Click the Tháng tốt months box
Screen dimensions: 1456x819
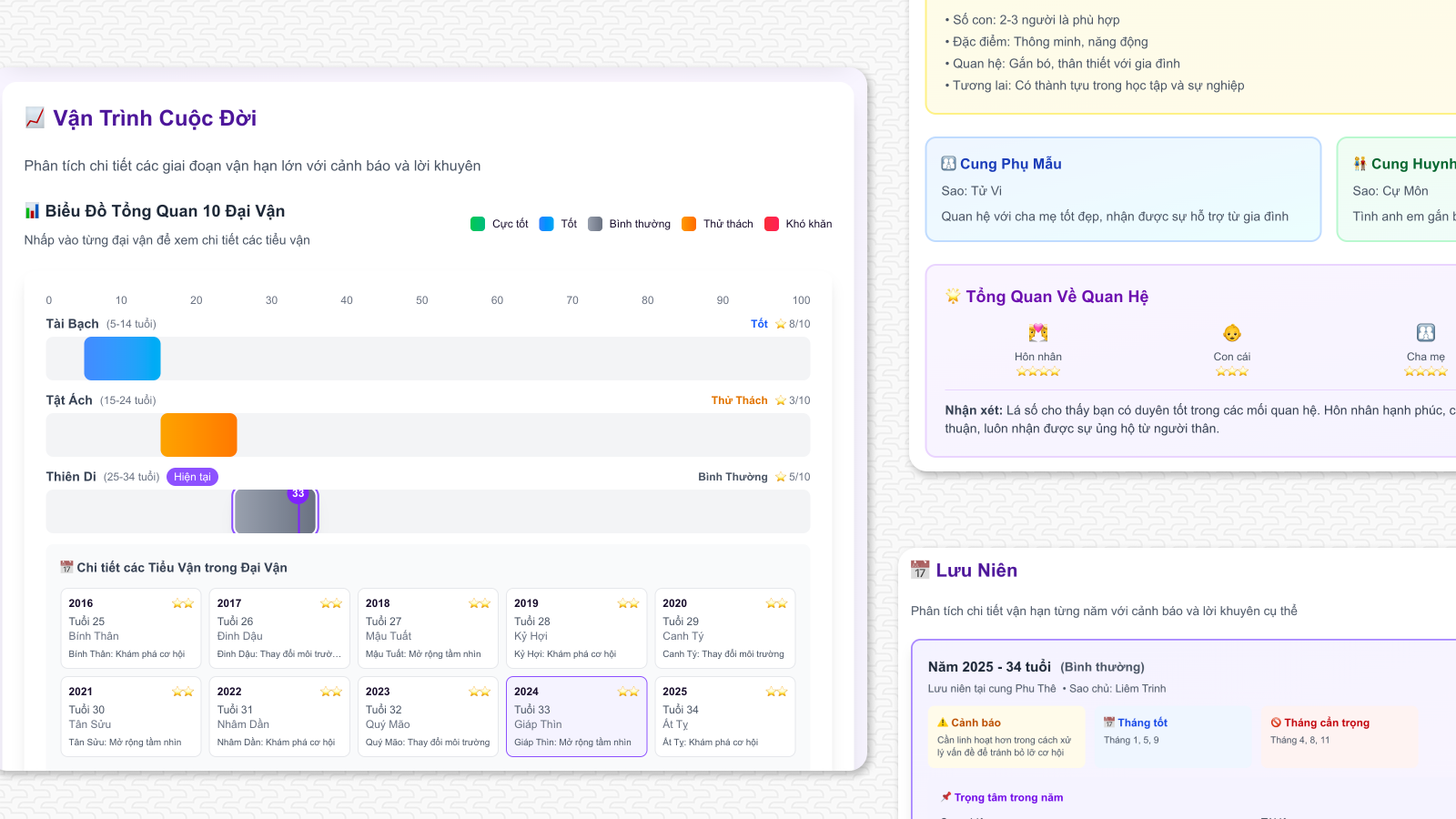point(1172,737)
